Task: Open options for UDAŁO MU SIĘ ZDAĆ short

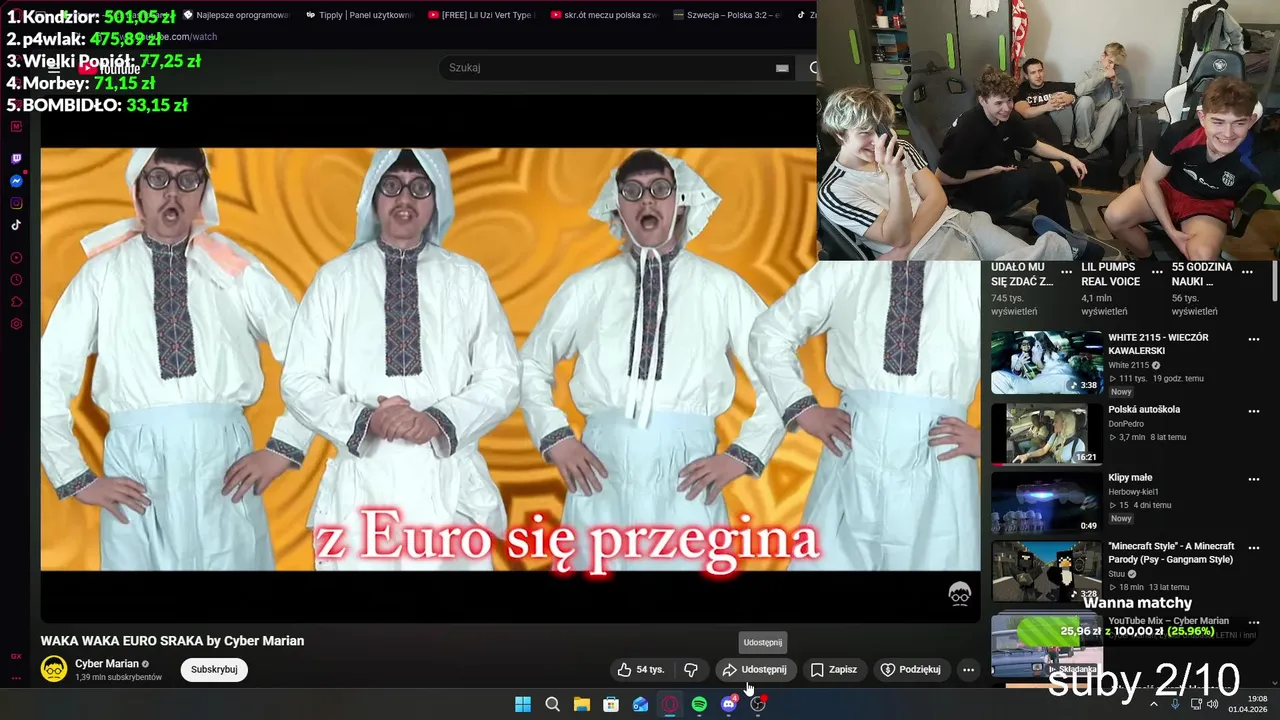Action: (x=1067, y=272)
